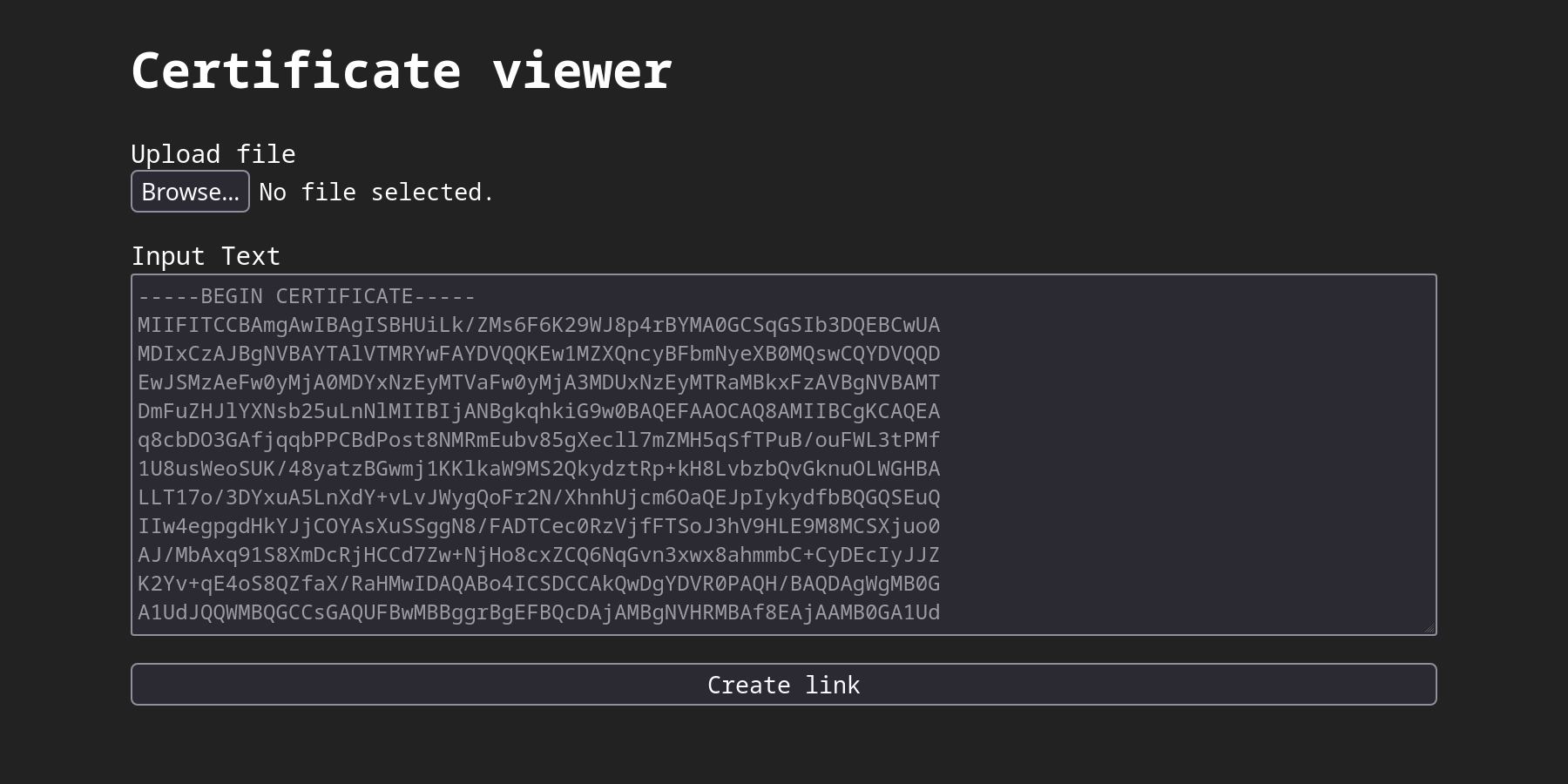1568x784 pixels.
Task: Click the line starting with 1U8usWeoSUK
Action: point(539,469)
